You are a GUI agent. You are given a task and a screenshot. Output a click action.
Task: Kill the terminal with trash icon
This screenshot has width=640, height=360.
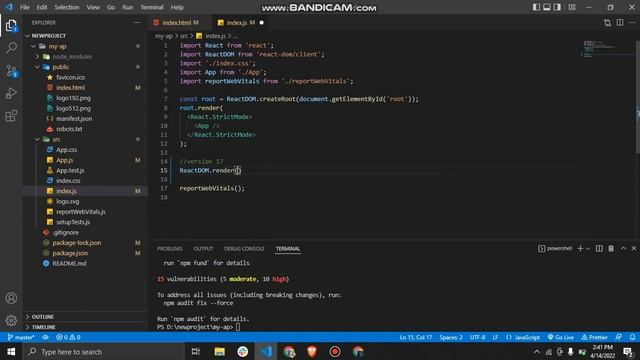tap(611, 249)
